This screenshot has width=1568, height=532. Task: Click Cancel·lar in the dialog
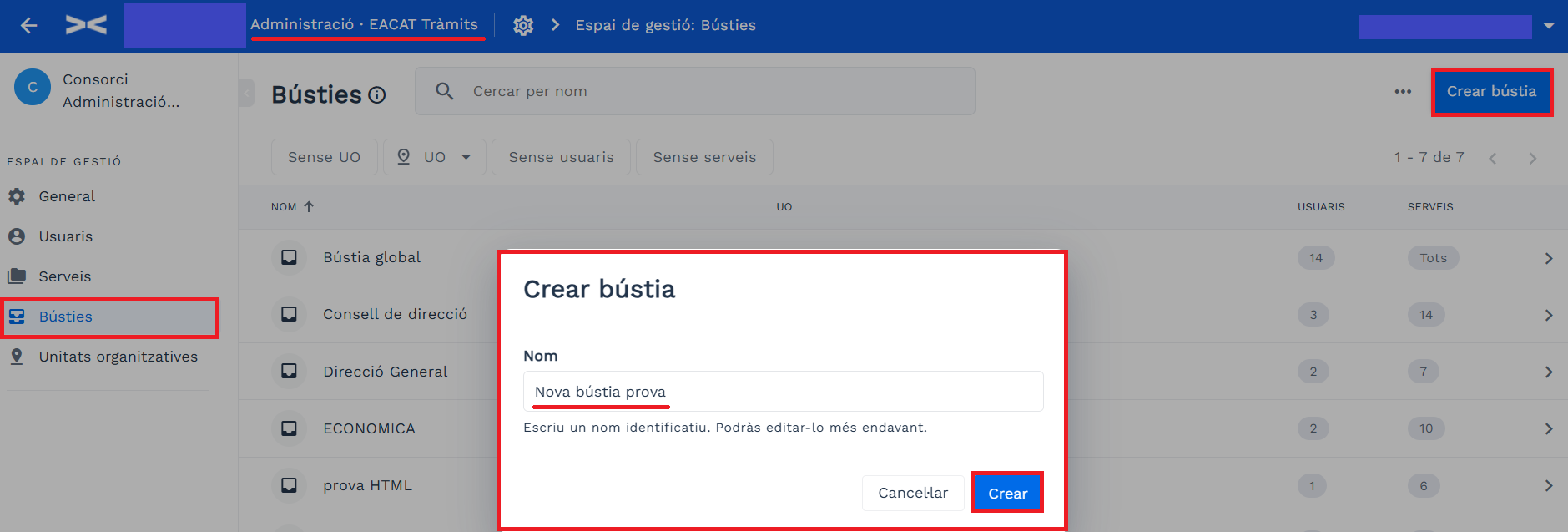(913, 493)
